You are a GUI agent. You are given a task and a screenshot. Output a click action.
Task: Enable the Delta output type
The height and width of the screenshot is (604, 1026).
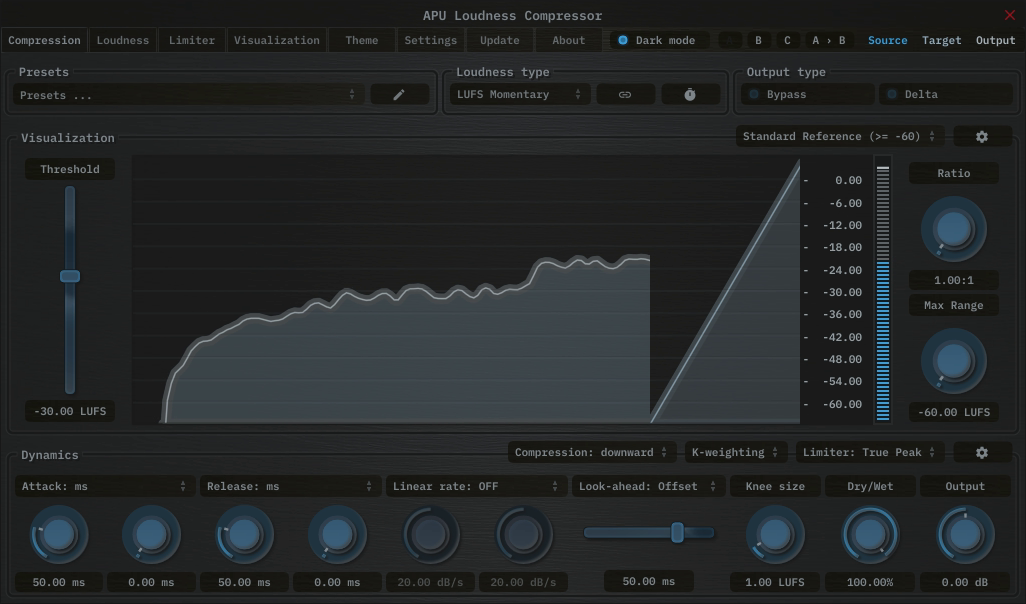(x=945, y=95)
